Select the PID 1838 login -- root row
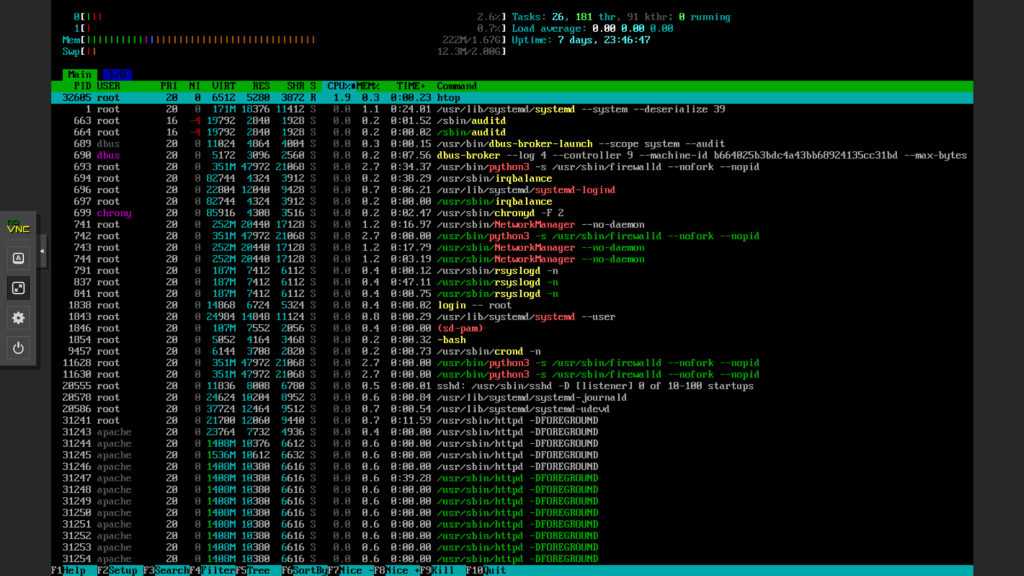1024x576 pixels. [512, 305]
